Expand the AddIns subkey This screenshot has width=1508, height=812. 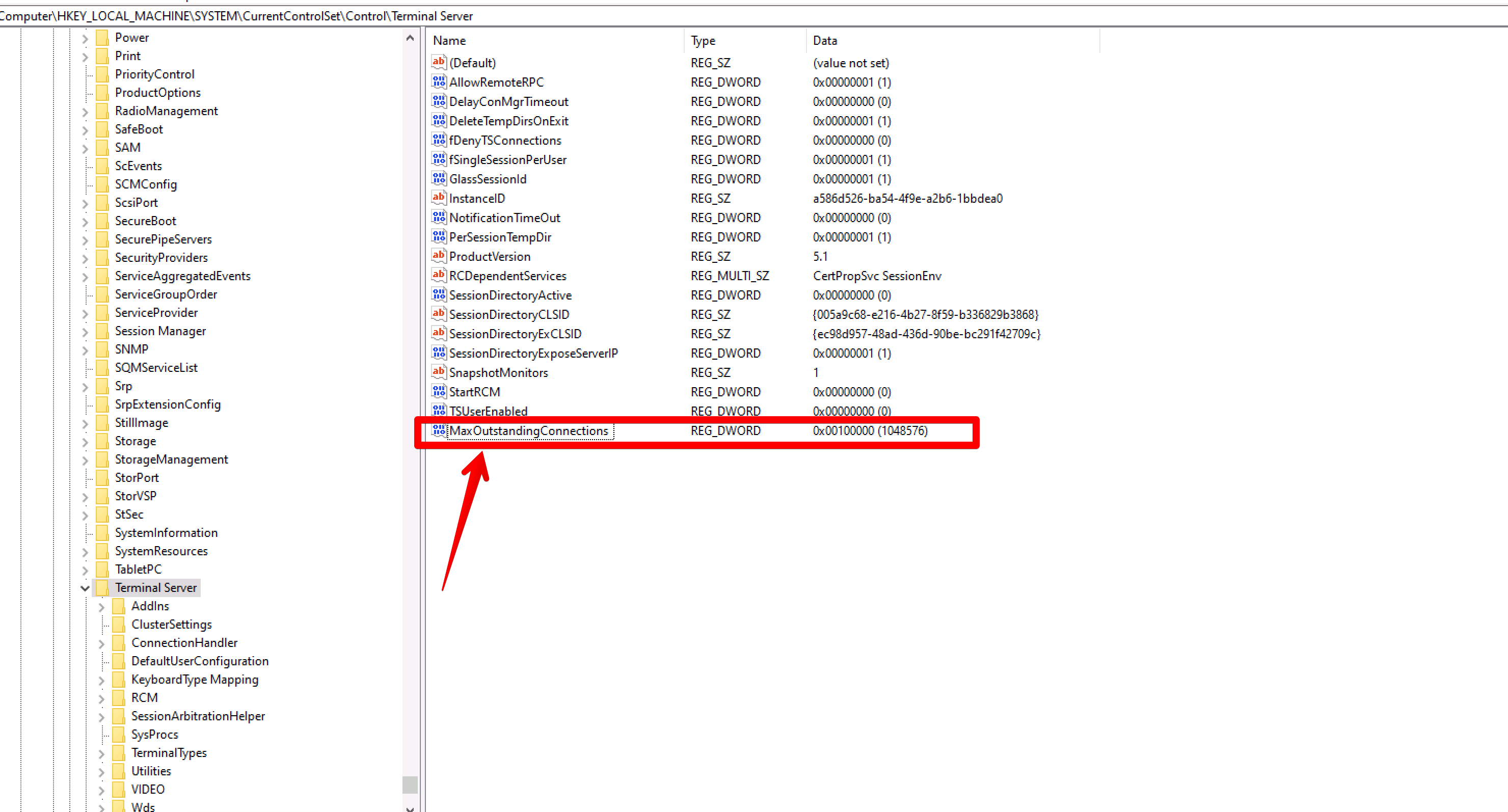point(102,607)
